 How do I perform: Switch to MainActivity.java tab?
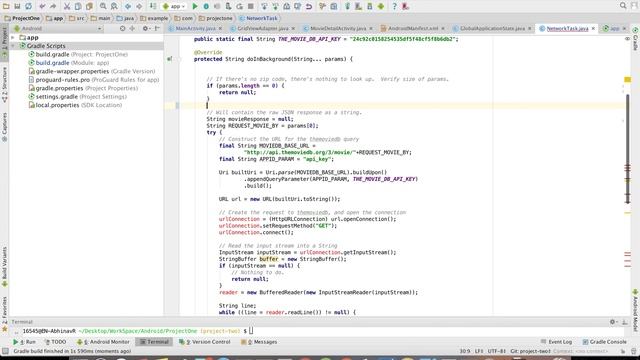195,29
